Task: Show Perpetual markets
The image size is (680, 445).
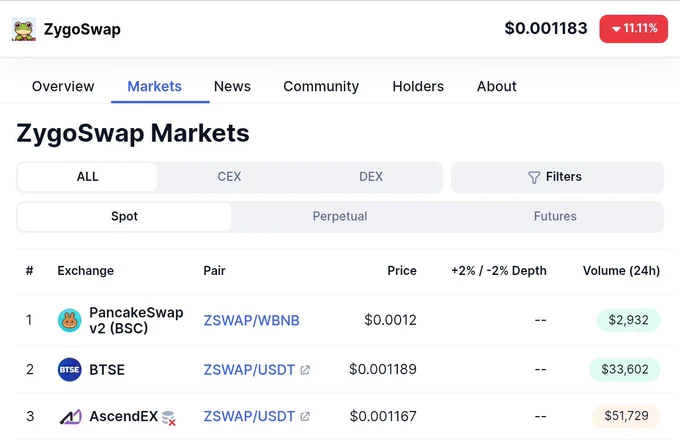Action: point(340,216)
